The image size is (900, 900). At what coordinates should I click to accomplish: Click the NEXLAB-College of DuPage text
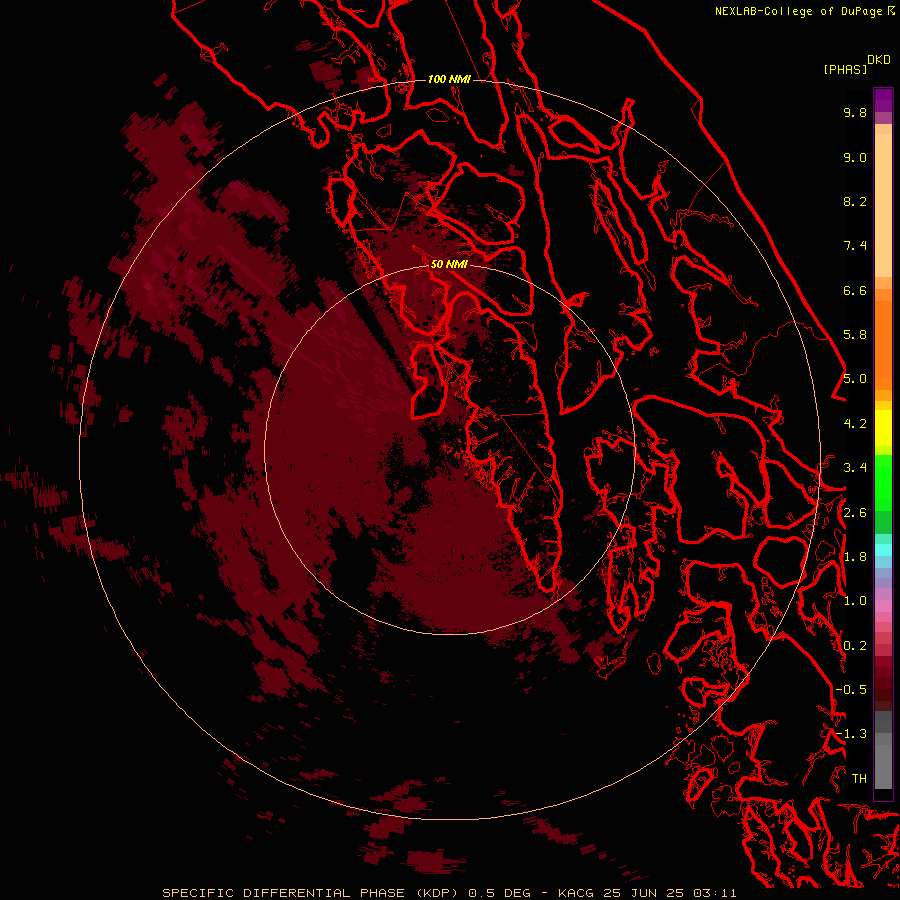coord(798,11)
